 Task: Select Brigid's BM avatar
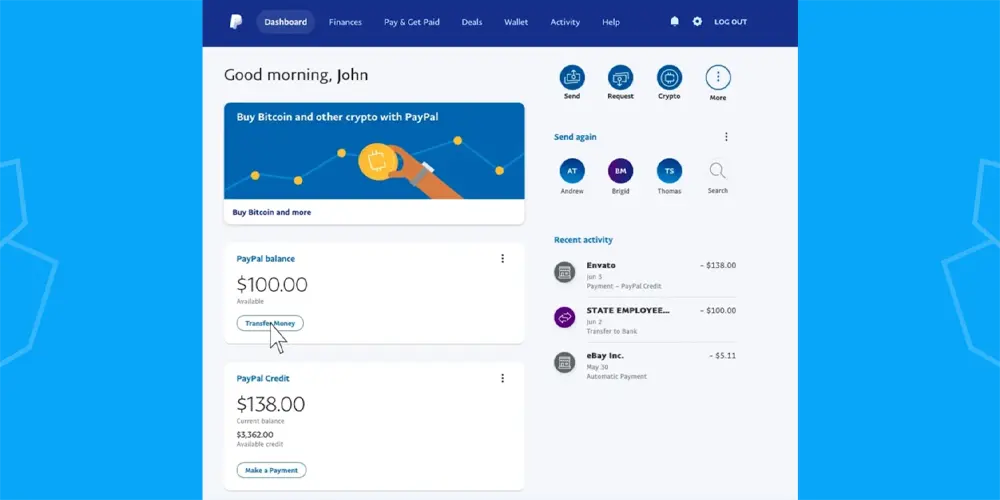[x=621, y=171]
